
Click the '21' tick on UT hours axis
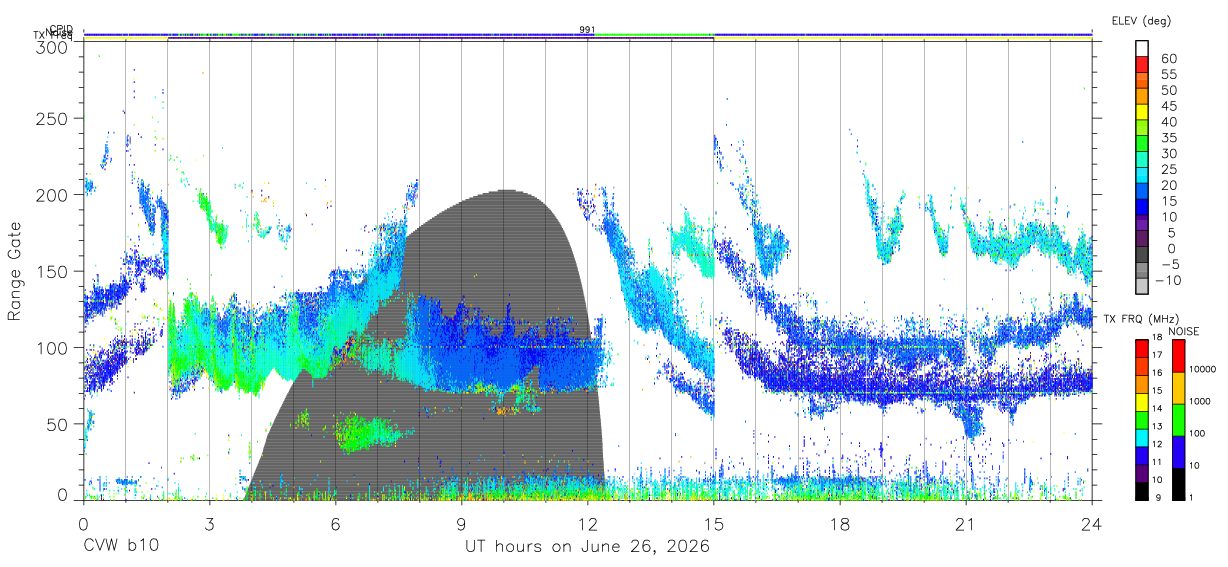[966, 523]
